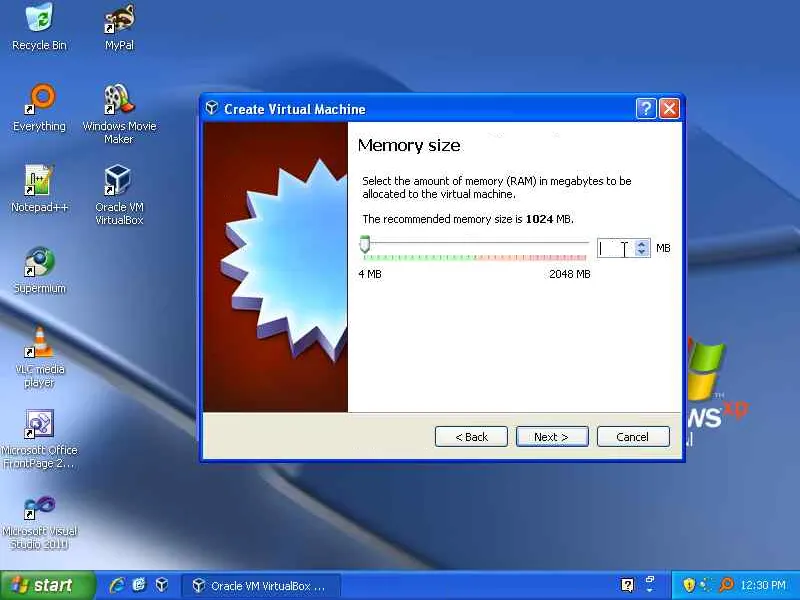Switch to Oracle VM VirtualBox taskbar button
Viewport: 800px width, 600px height.
tap(260, 586)
